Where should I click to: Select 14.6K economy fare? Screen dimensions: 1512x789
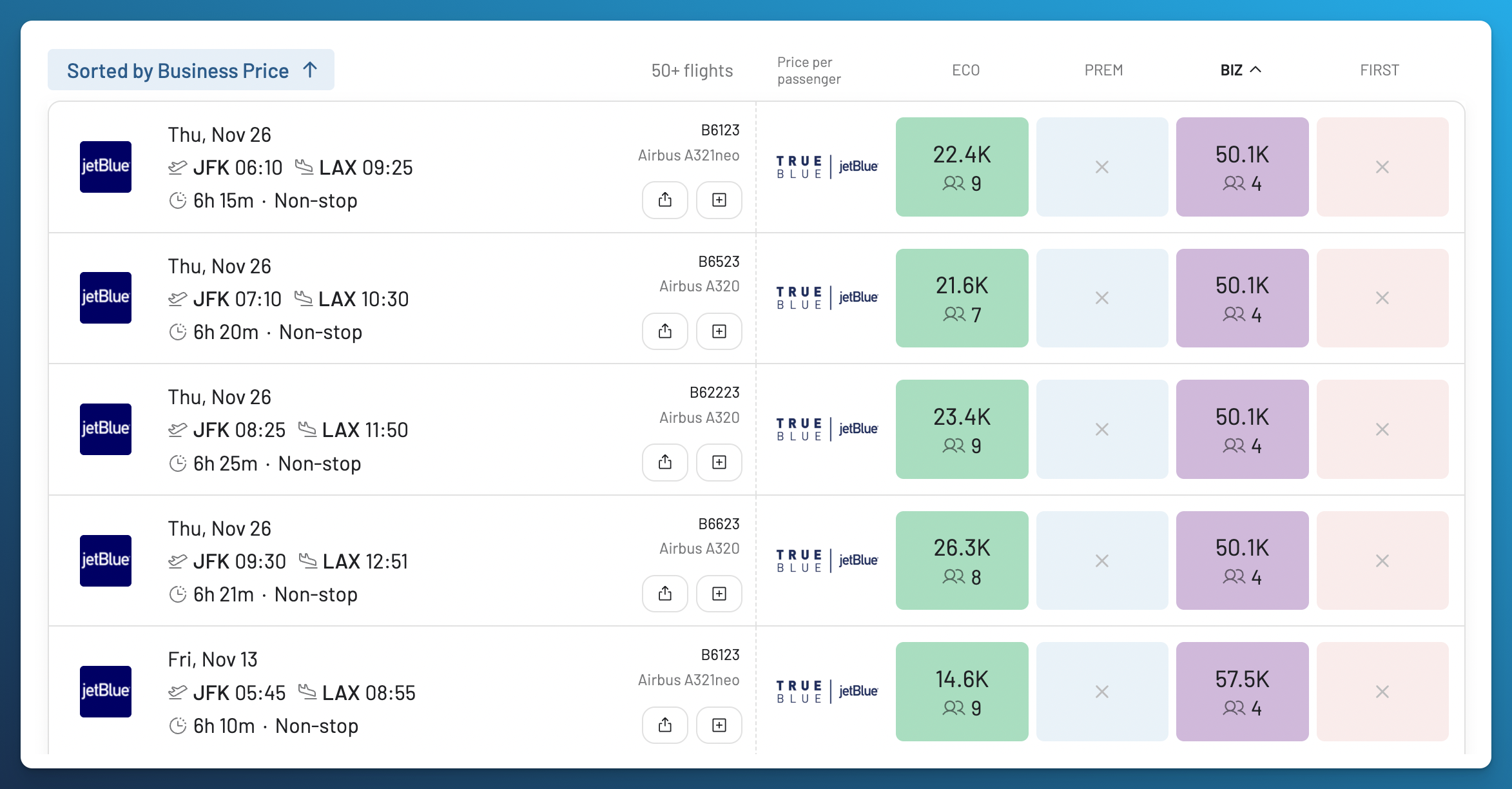tap(962, 692)
